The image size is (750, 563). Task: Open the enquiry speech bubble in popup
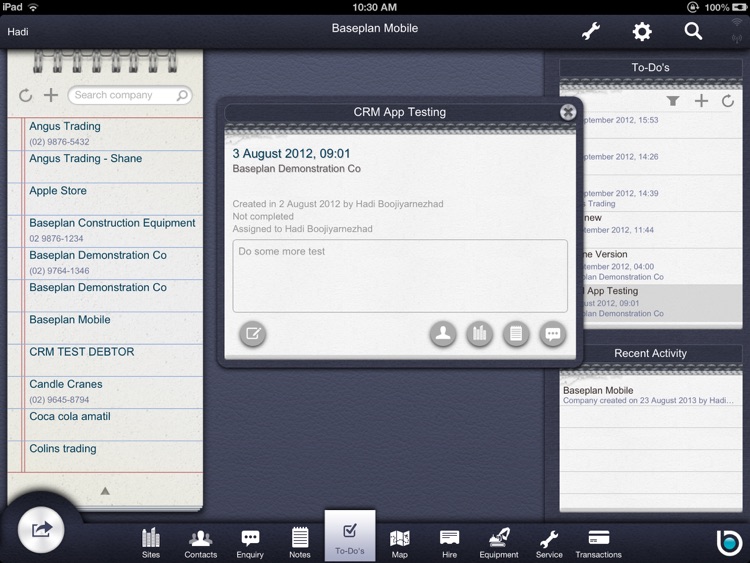pyautogui.click(x=553, y=333)
